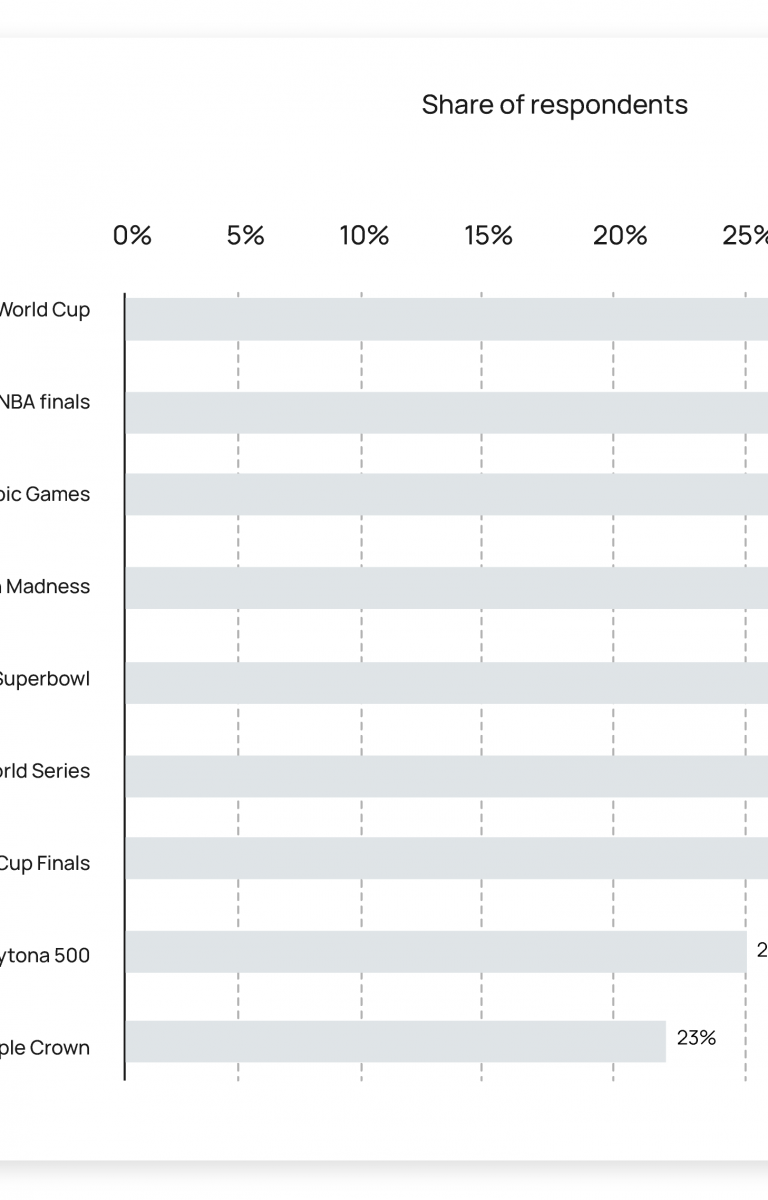This screenshot has width=768, height=1200.
Task: Select the March Madness bar
Action: [446, 588]
